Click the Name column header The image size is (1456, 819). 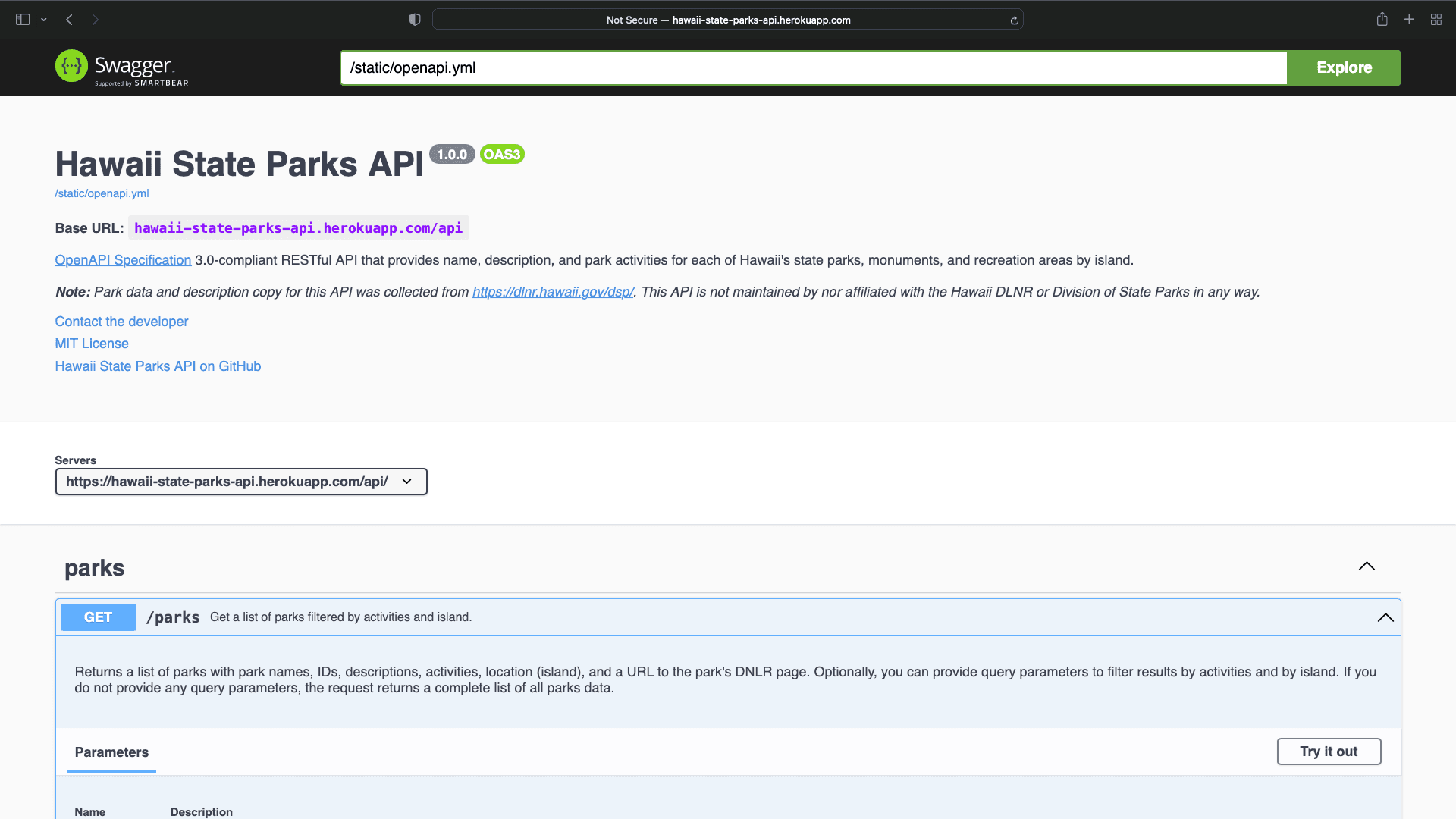(89, 811)
